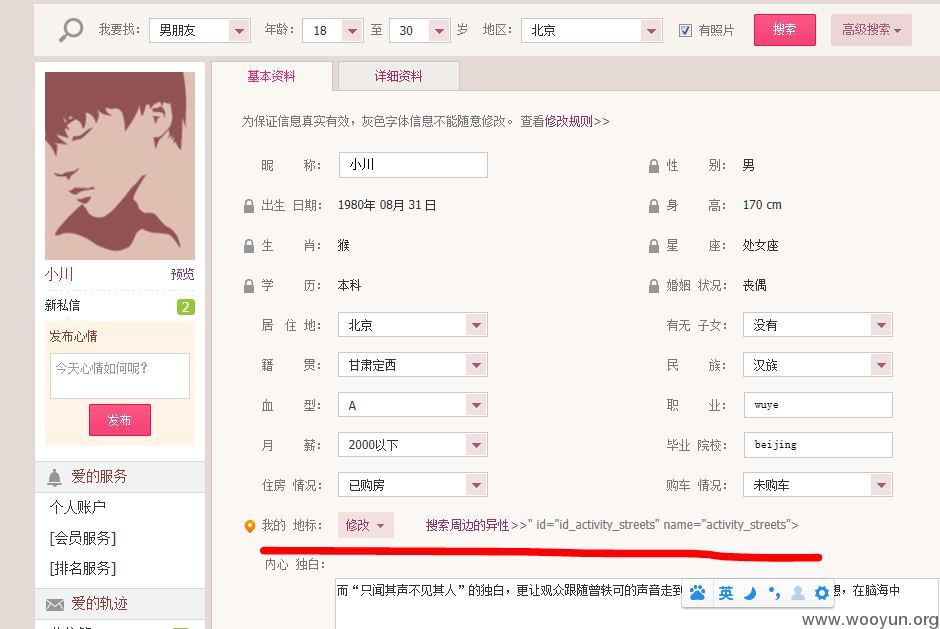
Task: Click the magnifier search icon
Action: pos(71,29)
